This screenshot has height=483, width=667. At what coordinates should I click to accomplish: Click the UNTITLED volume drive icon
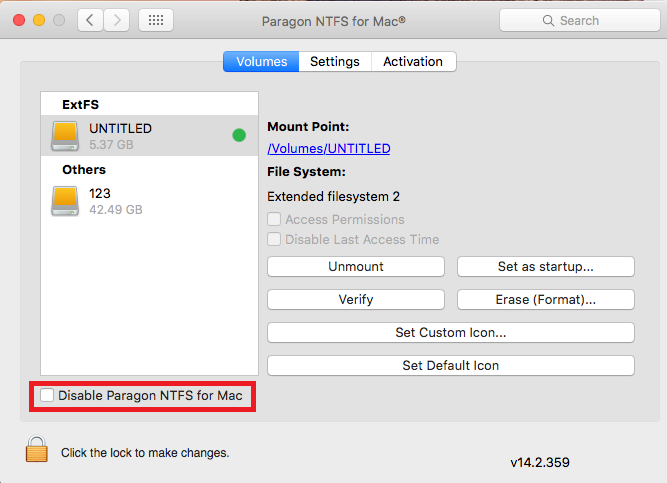click(65, 136)
